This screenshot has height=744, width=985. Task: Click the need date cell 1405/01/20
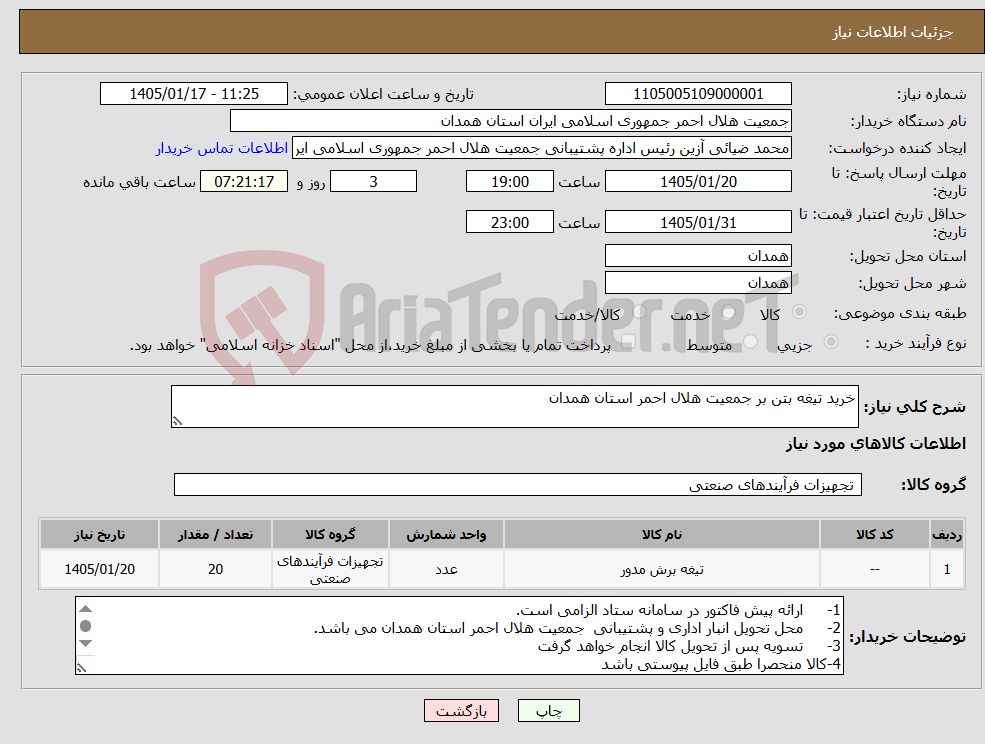click(99, 569)
